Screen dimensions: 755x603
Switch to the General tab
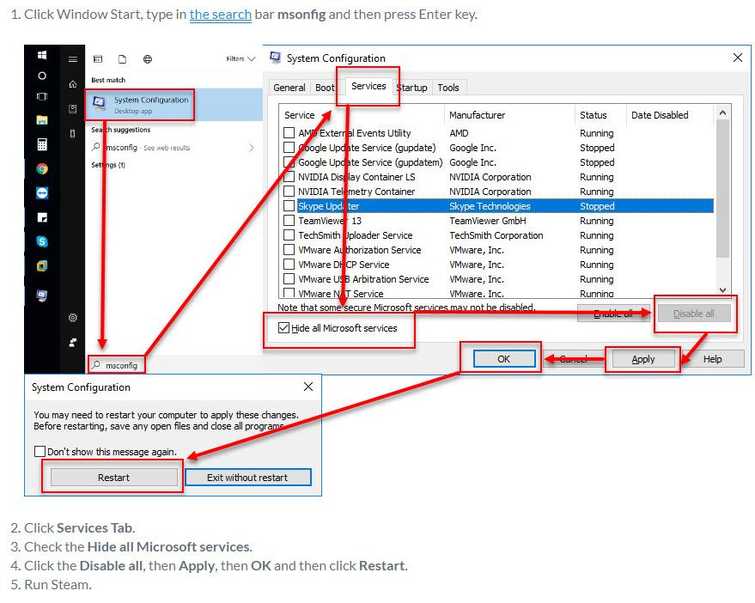pos(289,88)
